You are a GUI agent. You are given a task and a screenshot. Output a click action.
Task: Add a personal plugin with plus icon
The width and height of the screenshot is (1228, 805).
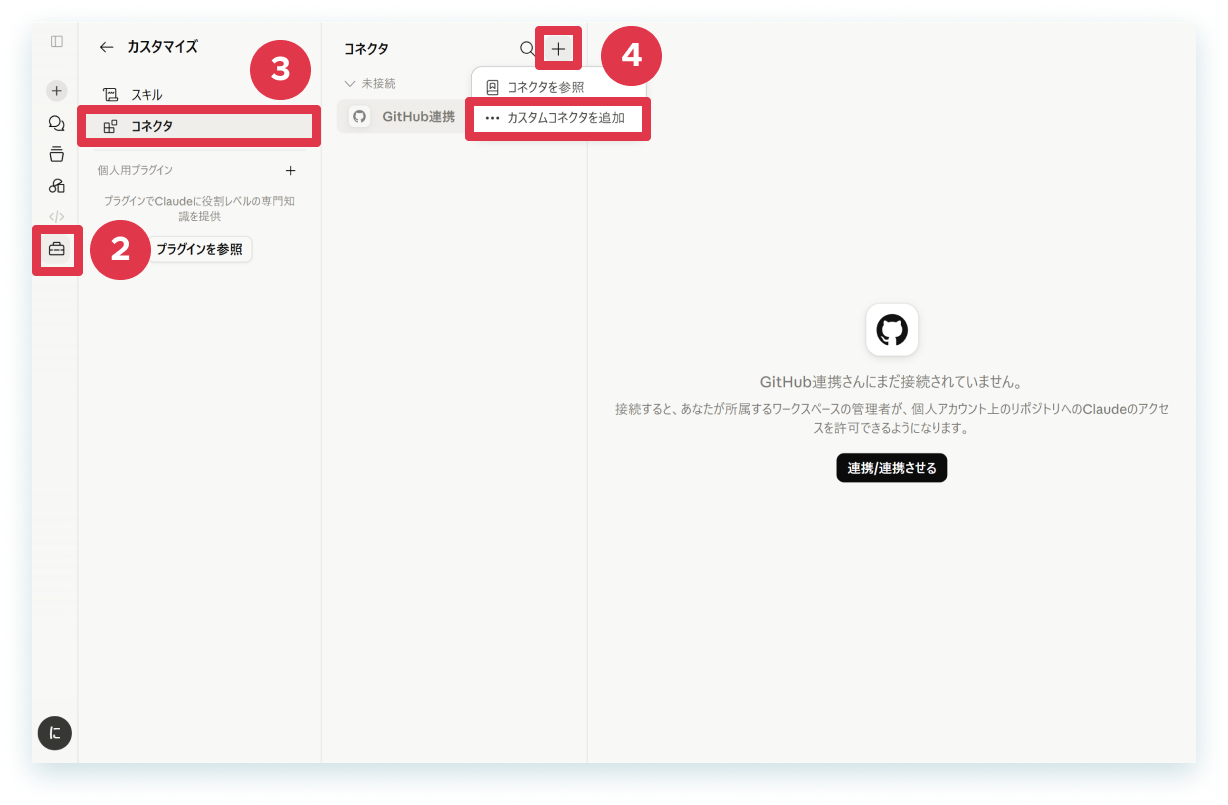pos(291,171)
